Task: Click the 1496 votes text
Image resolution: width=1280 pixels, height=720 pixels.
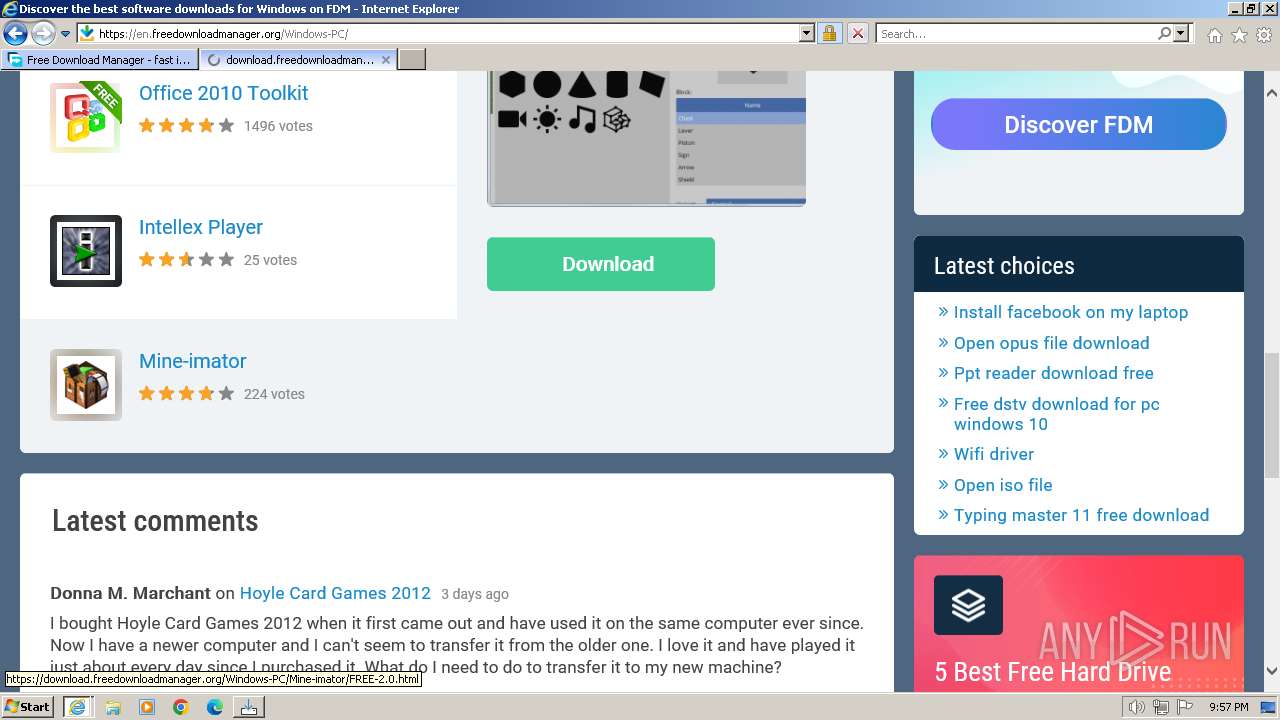Action: click(278, 126)
